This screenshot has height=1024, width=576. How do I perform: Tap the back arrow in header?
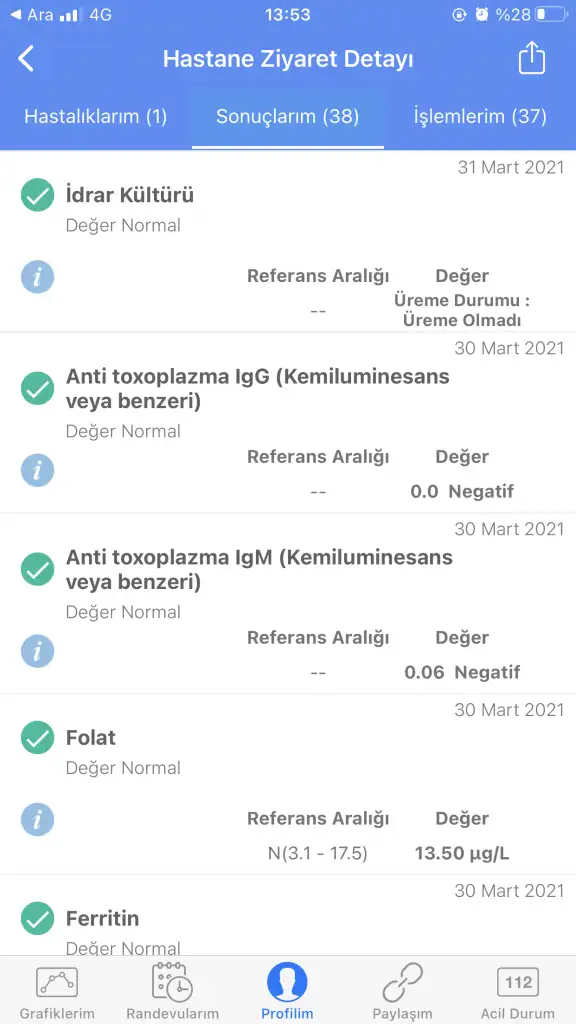point(26,59)
